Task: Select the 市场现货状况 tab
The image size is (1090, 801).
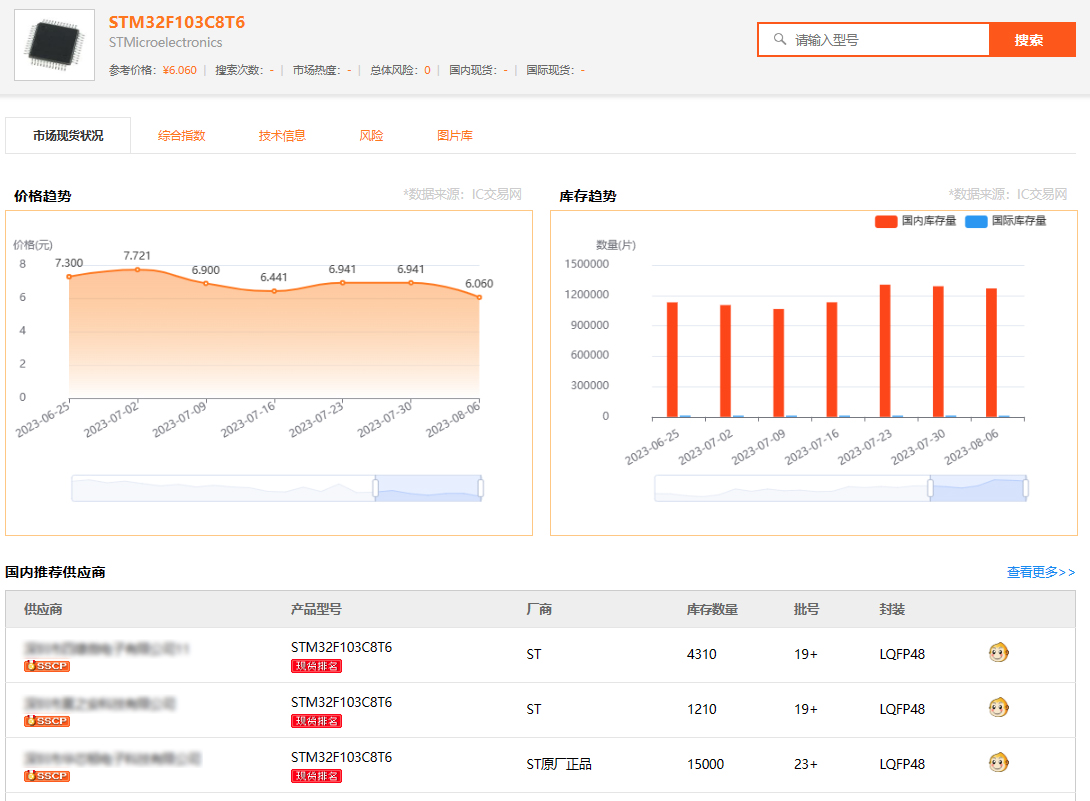Action: pos(68,136)
